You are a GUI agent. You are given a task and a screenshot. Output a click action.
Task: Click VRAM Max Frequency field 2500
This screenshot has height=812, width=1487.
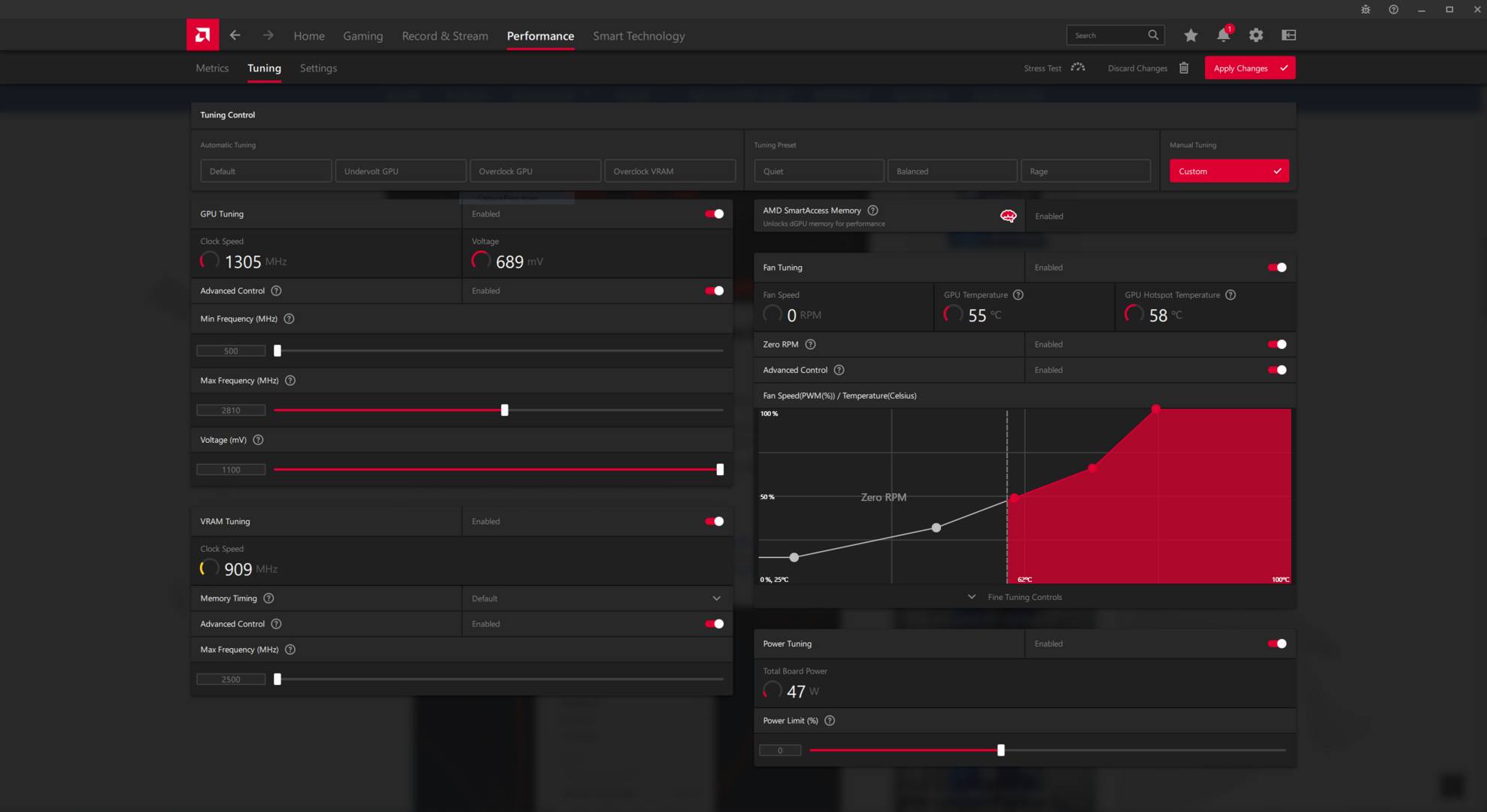pyautogui.click(x=231, y=680)
